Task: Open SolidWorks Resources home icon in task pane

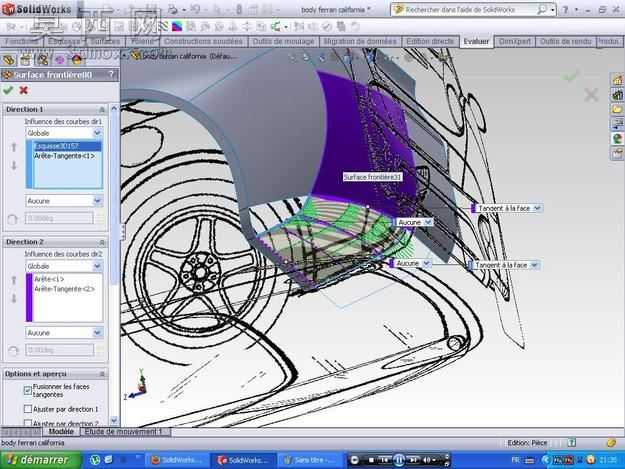Action: coord(617,80)
